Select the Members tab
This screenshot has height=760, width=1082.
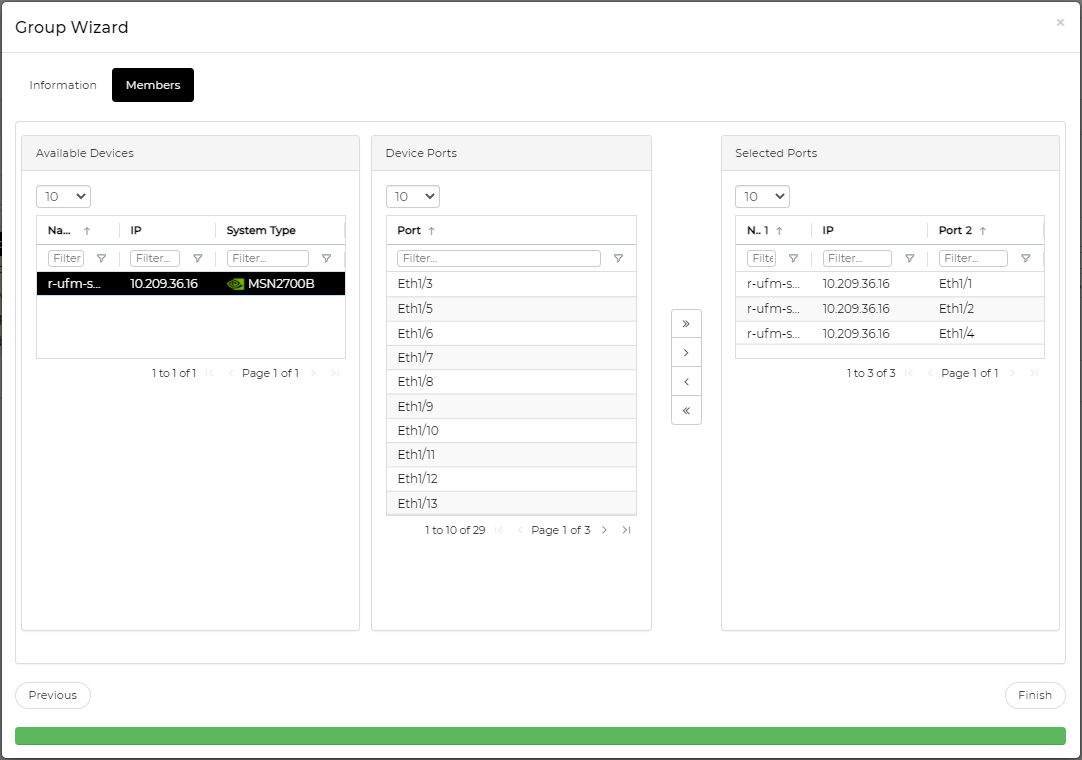(153, 85)
